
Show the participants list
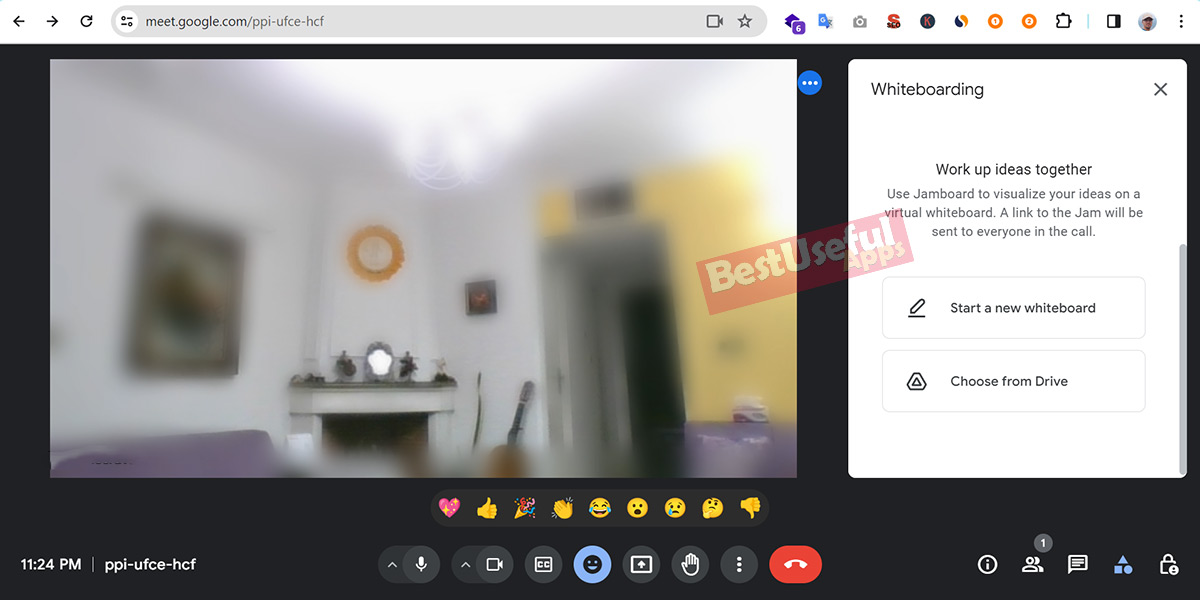1032,564
